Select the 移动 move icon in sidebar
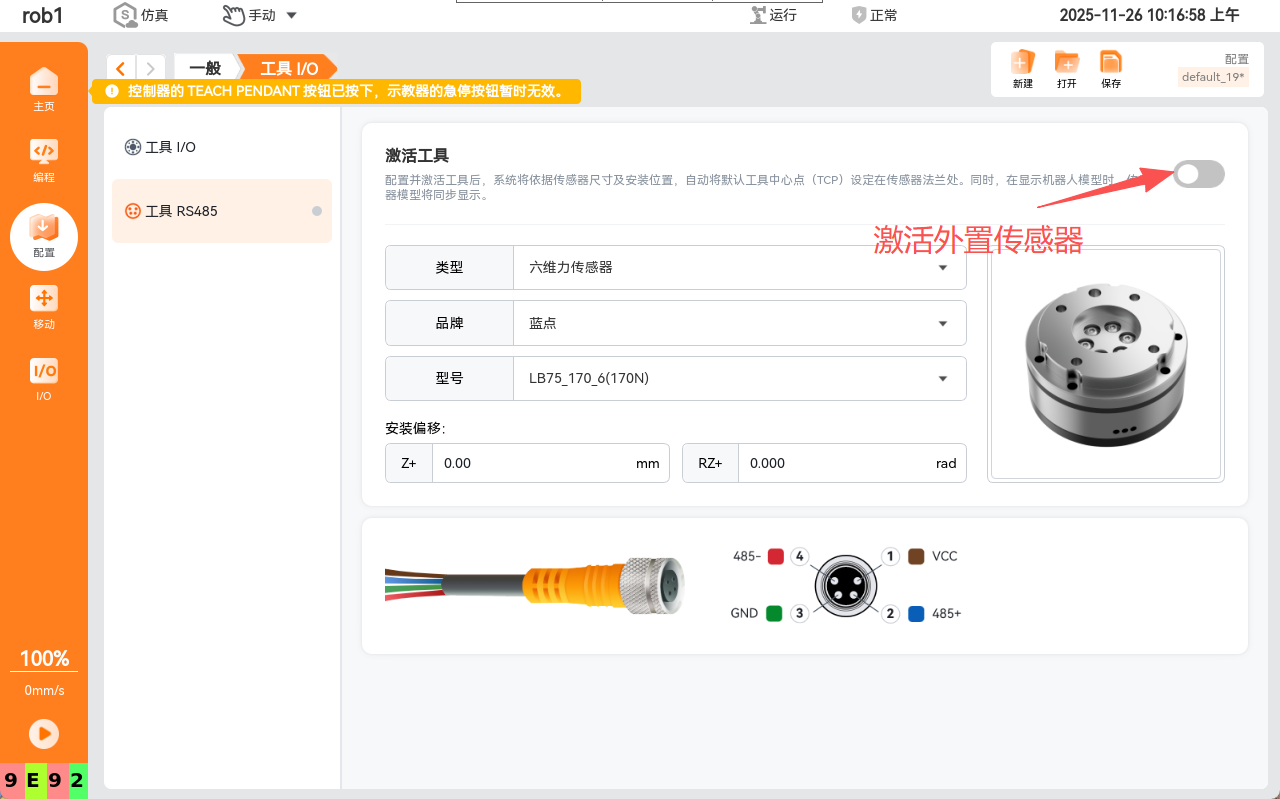This screenshot has height=799, width=1280. click(x=44, y=306)
